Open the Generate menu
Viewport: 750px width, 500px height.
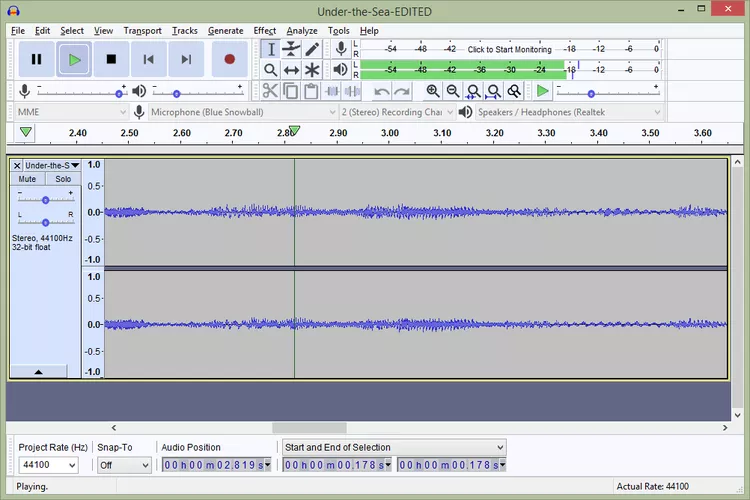(225, 31)
